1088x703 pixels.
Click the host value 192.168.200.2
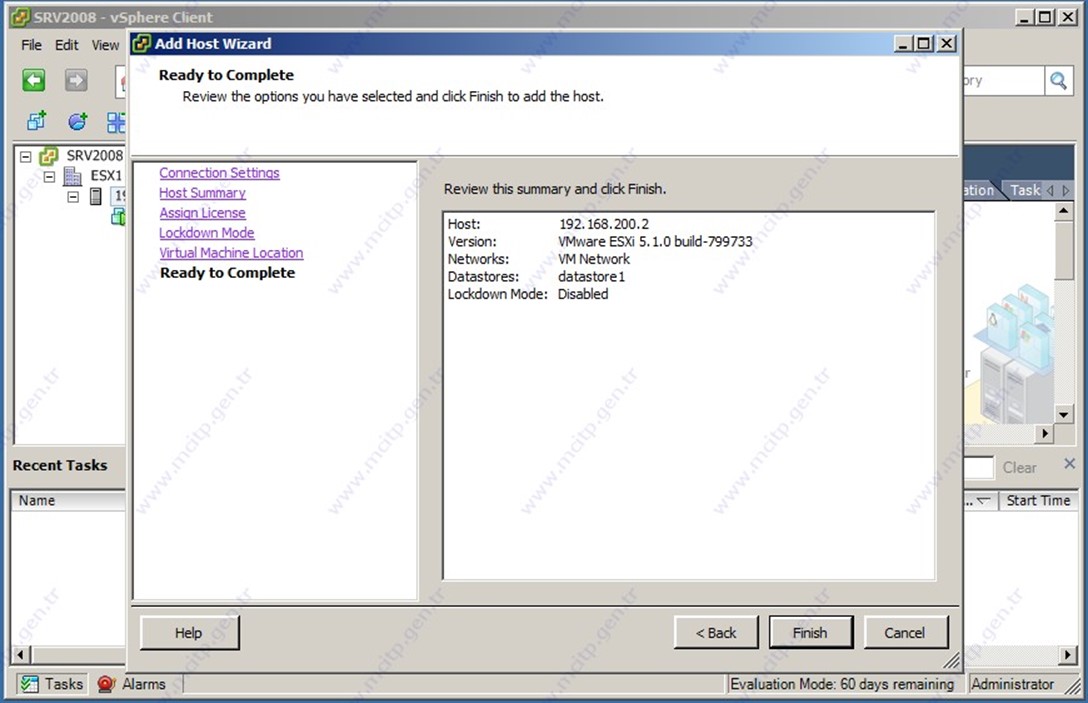tap(604, 224)
